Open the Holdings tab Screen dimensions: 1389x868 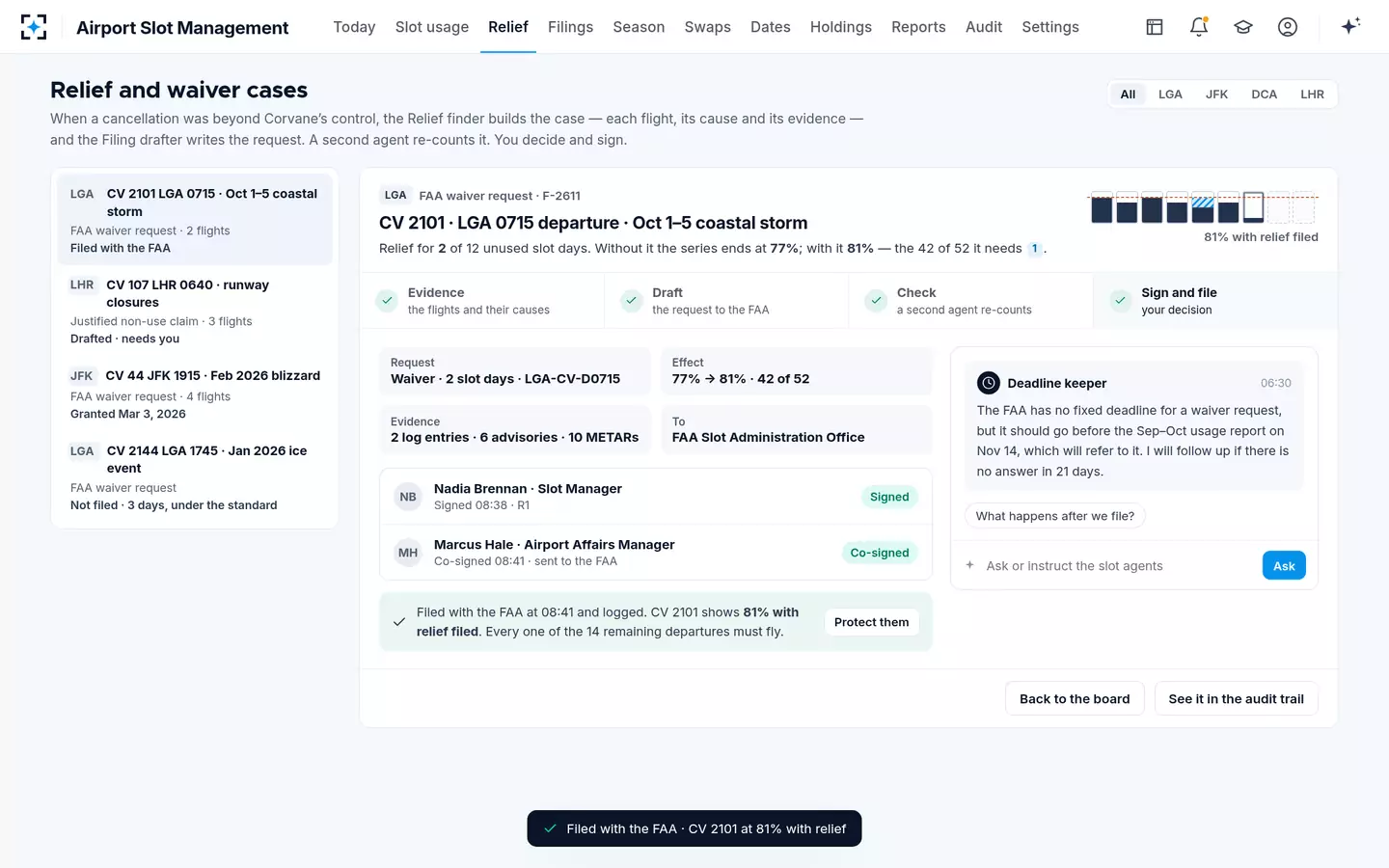[x=841, y=27]
